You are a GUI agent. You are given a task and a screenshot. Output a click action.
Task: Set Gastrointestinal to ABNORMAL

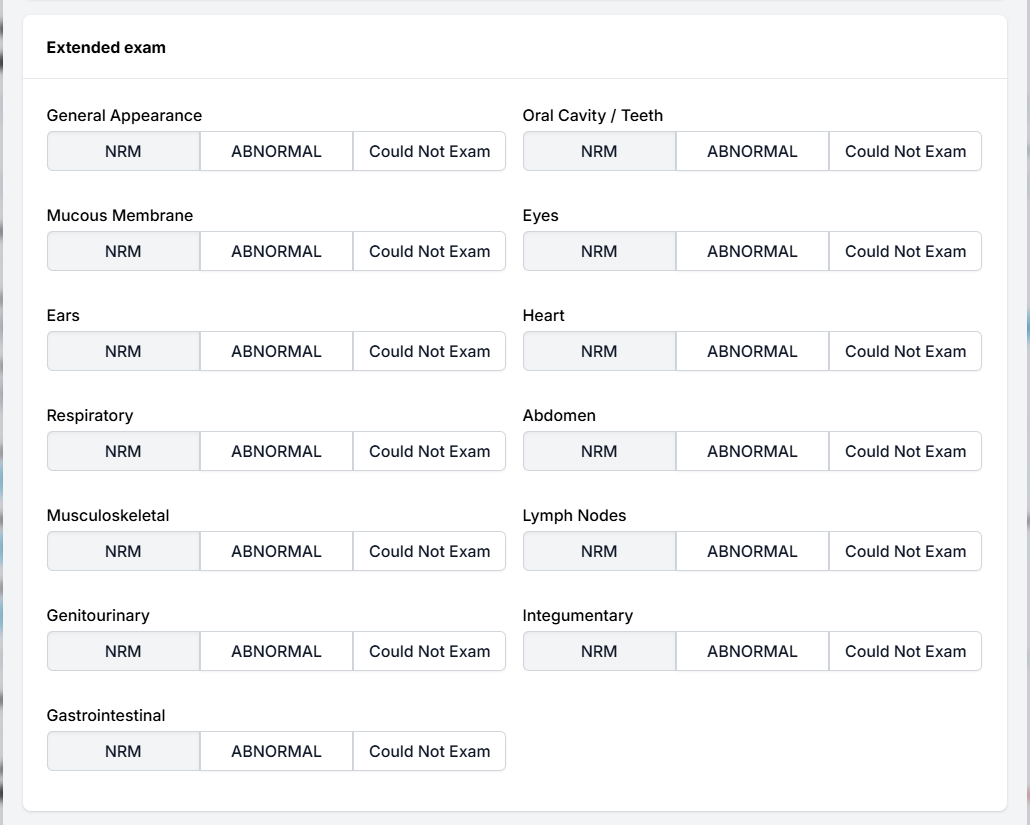[x=276, y=751]
